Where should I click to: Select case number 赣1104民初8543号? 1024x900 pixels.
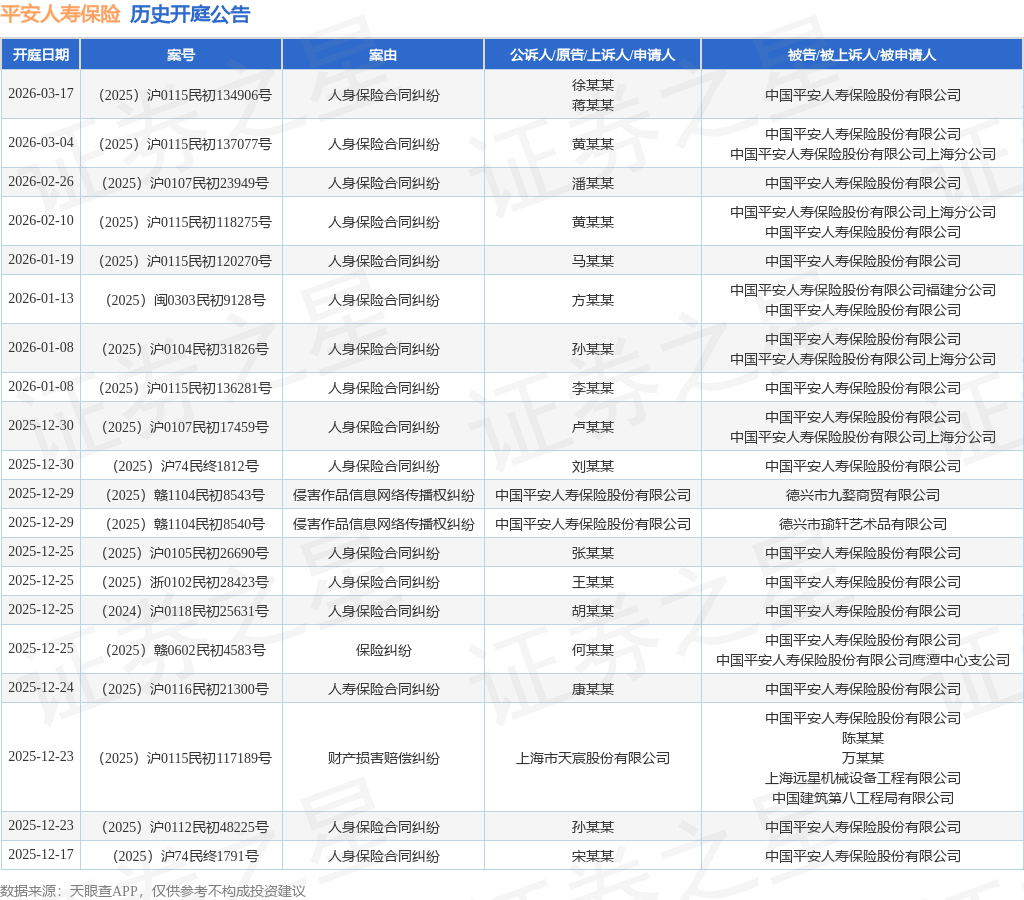click(x=185, y=495)
